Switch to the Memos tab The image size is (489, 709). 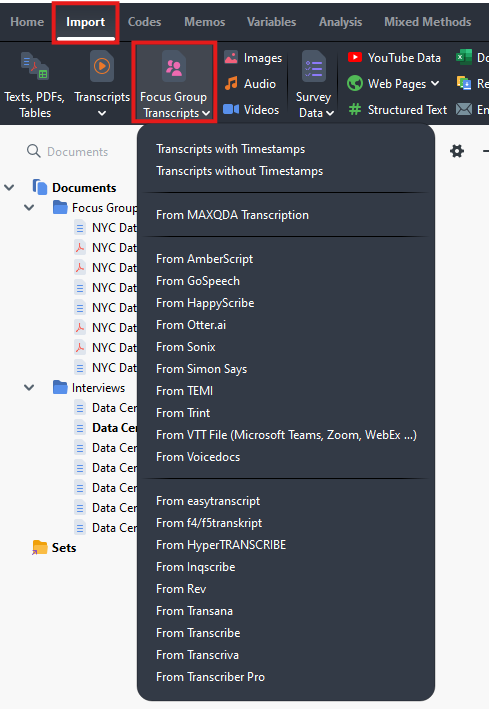204,22
